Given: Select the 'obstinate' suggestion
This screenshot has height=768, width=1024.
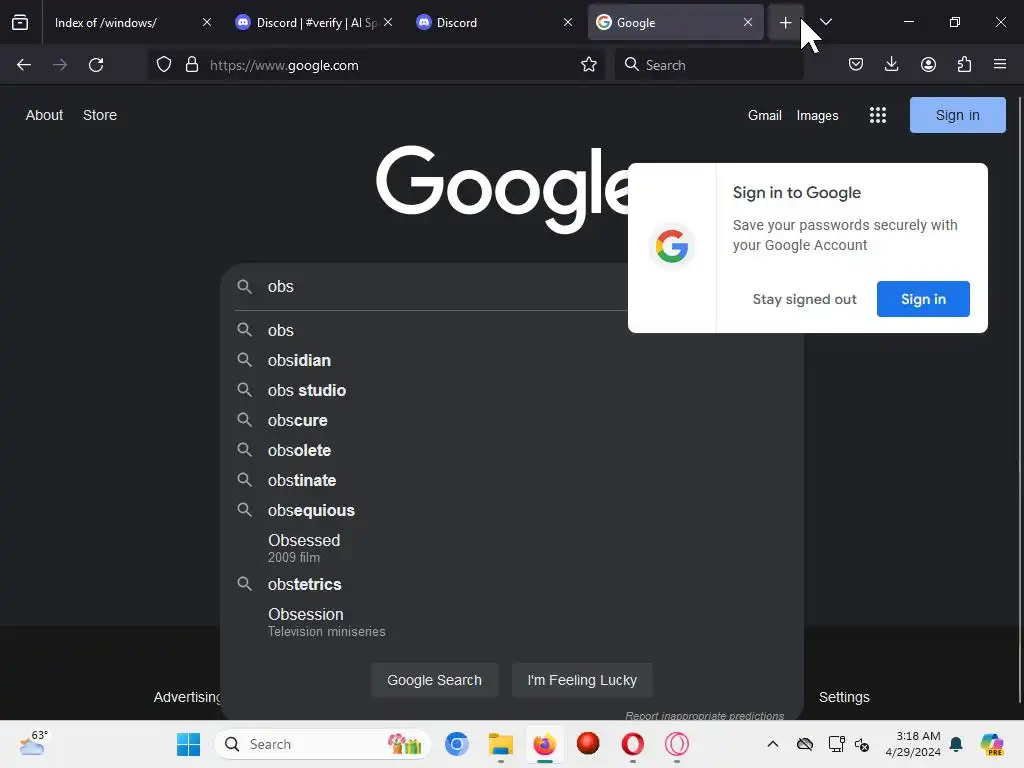Looking at the screenshot, I should click(x=512, y=481).
